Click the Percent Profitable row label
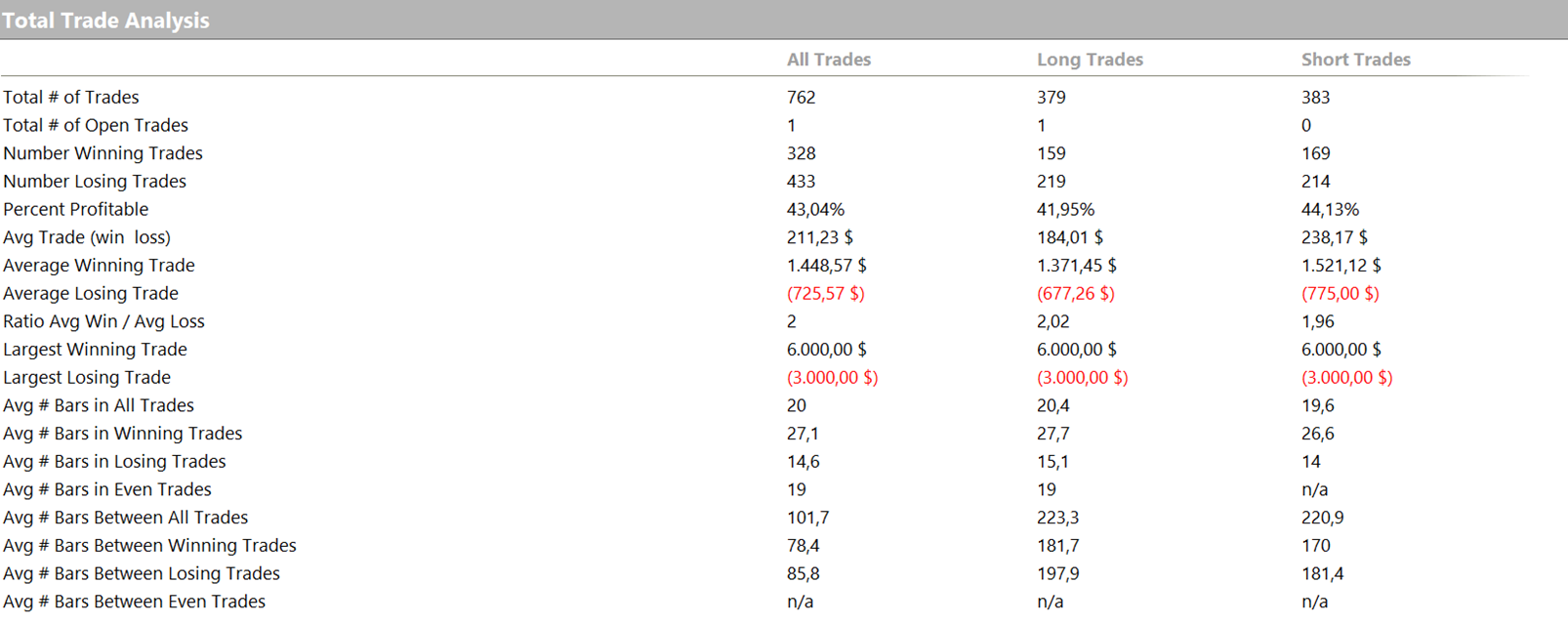The width and height of the screenshot is (1568, 625). (76, 210)
